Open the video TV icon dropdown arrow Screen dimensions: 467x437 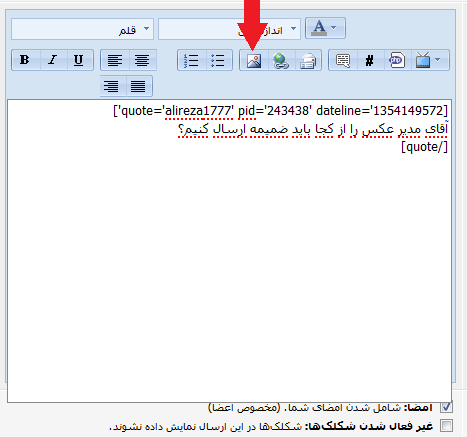[x=438, y=60]
